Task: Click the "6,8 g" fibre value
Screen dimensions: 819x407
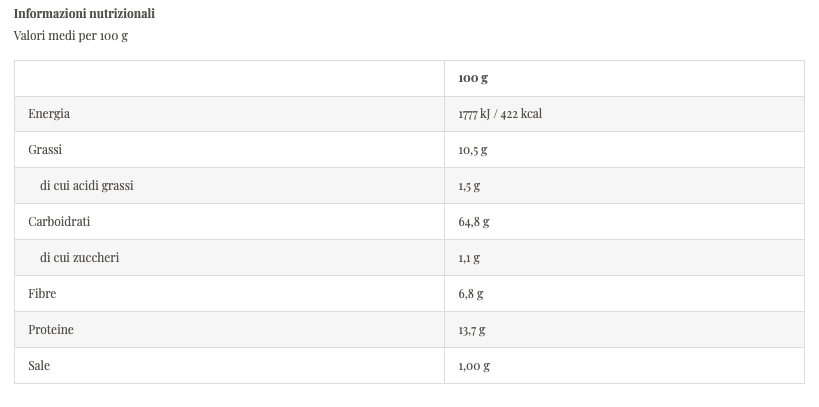Action: pyautogui.click(x=471, y=294)
